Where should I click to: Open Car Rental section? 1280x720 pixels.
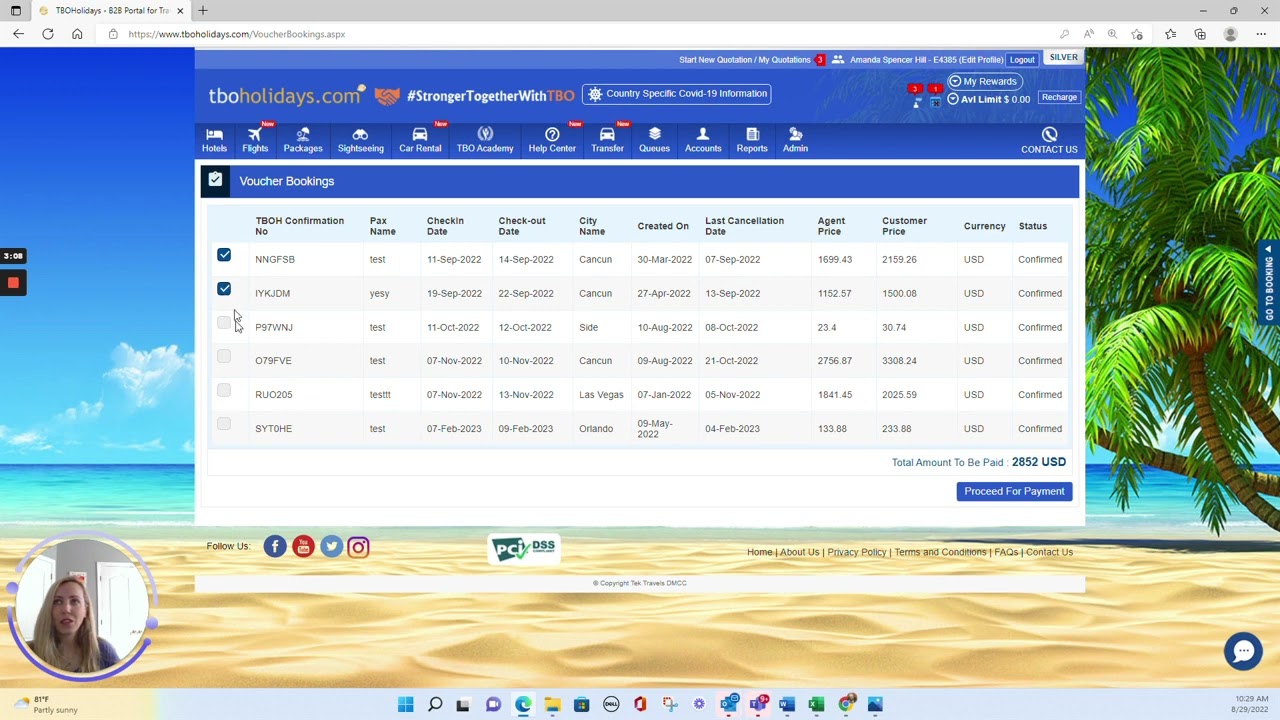[x=420, y=140]
